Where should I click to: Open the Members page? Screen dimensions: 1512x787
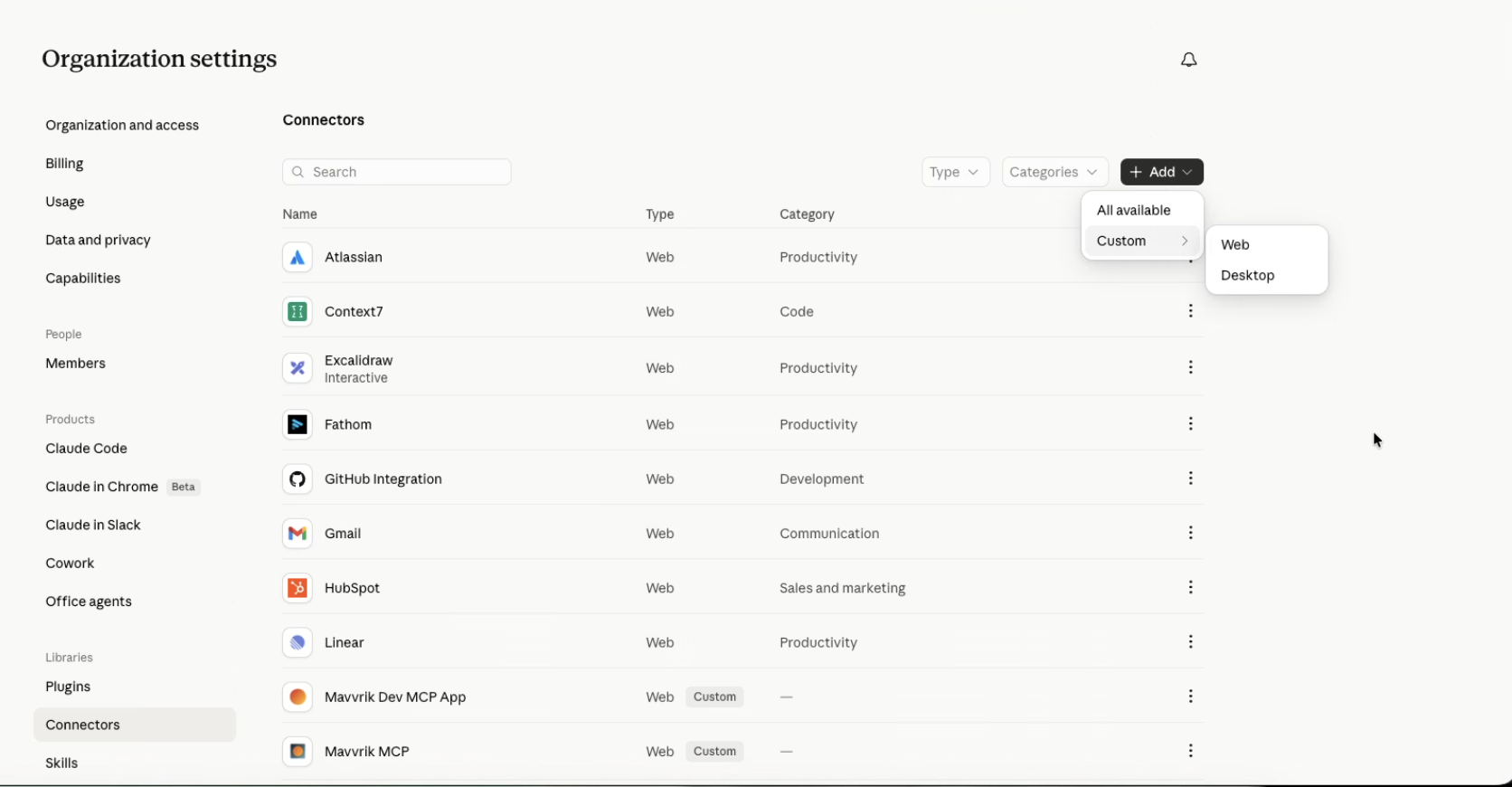coord(76,364)
